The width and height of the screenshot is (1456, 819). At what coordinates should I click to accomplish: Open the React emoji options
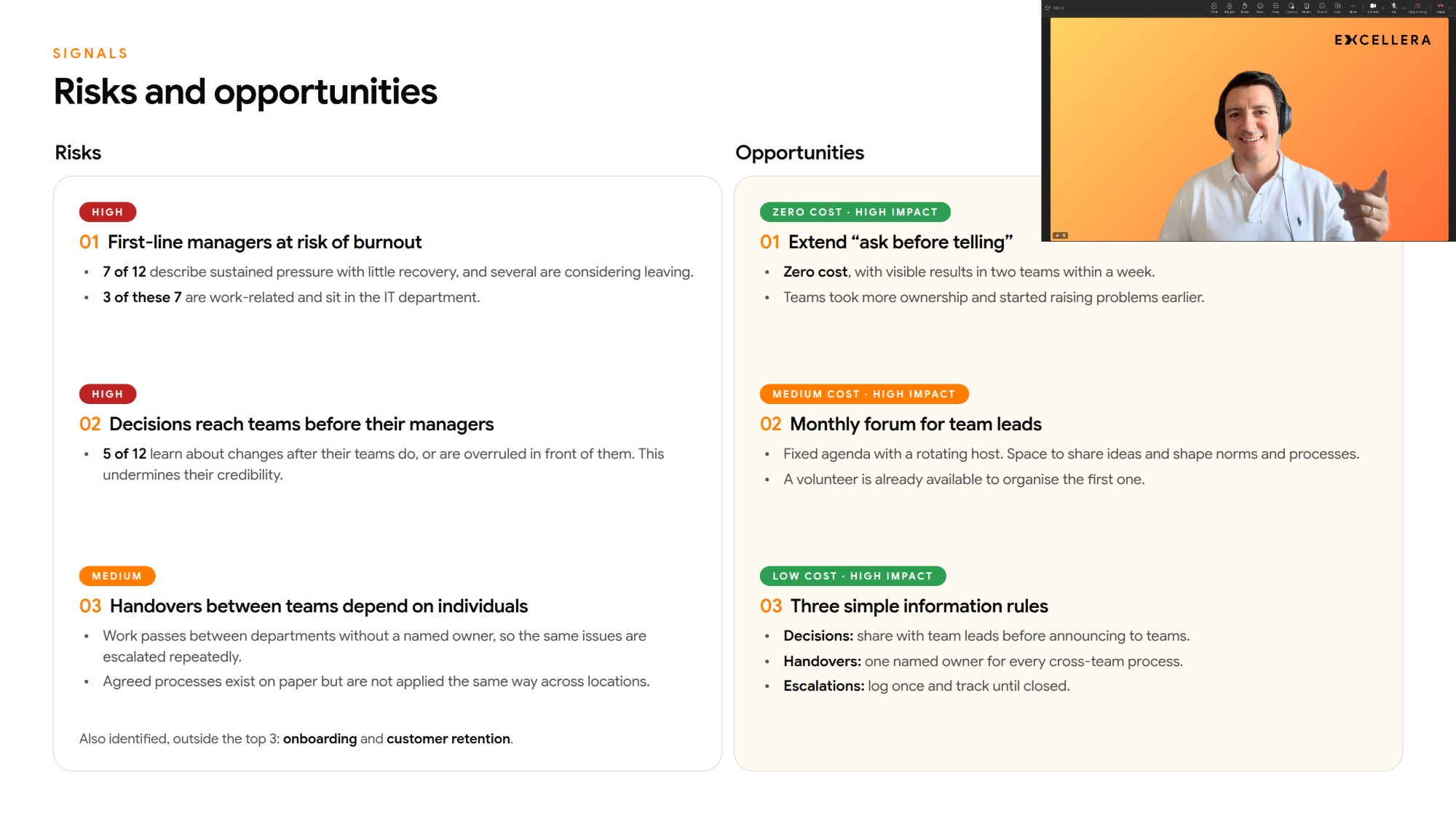coord(1260,7)
